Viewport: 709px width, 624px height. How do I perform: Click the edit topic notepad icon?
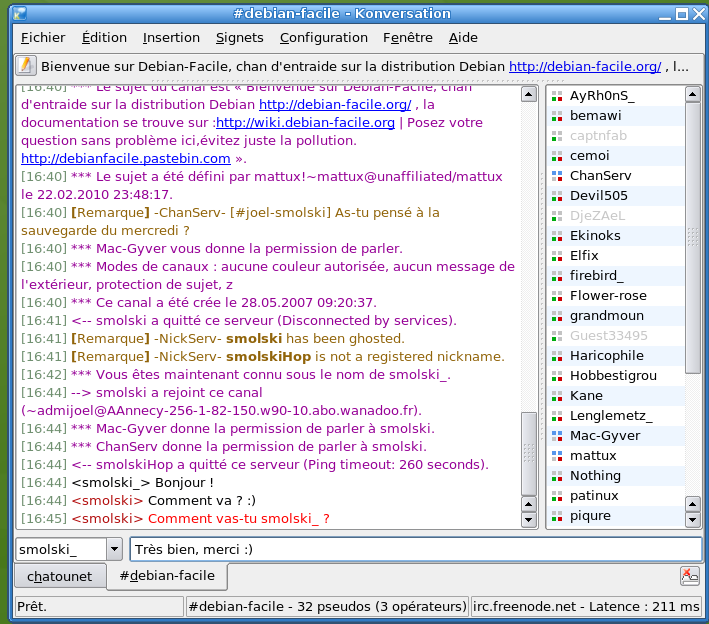click(x=25, y=66)
